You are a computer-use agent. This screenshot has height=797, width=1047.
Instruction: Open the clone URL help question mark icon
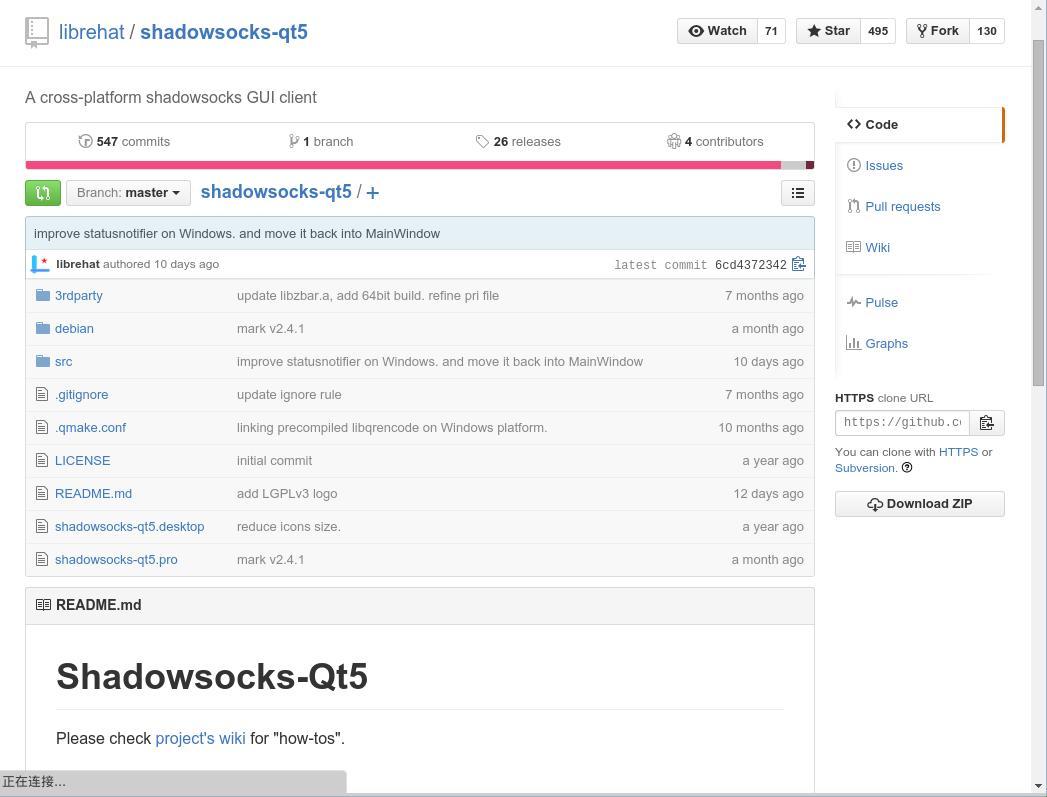click(907, 468)
